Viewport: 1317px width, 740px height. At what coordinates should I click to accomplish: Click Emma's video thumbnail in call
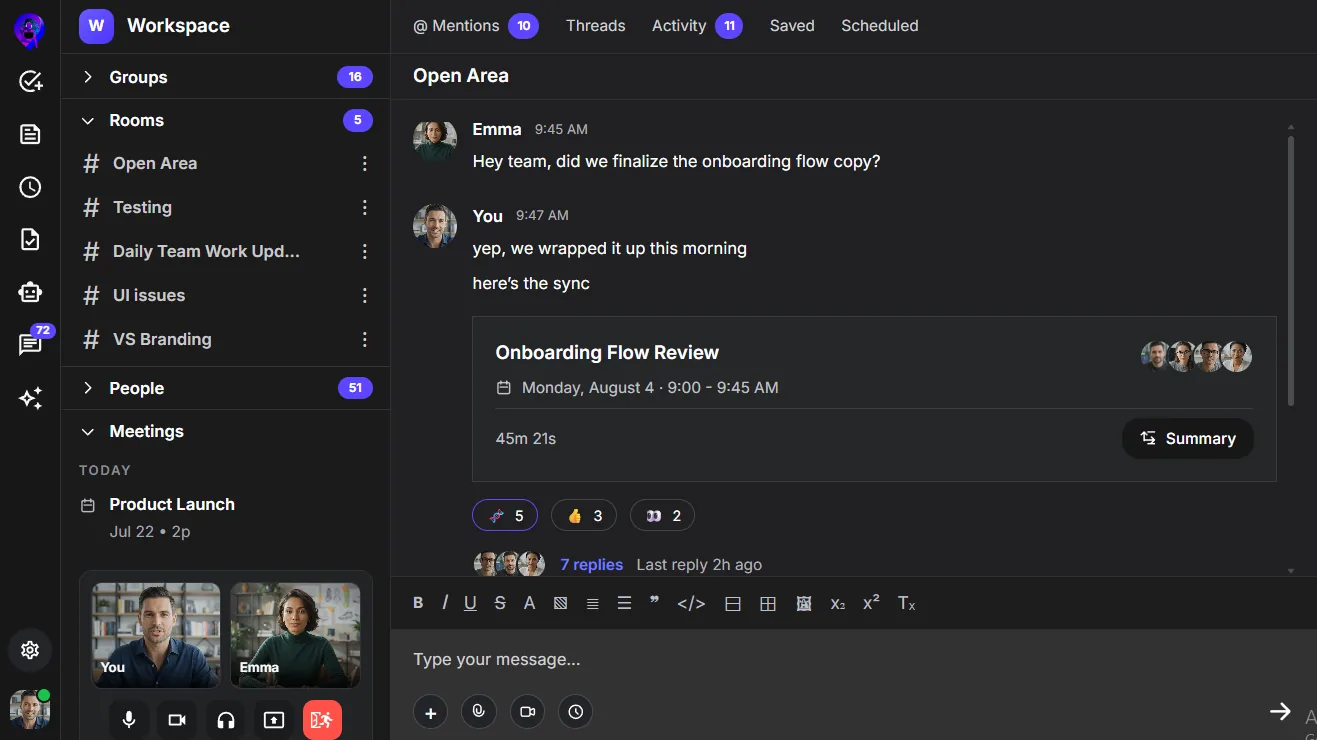click(x=295, y=635)
